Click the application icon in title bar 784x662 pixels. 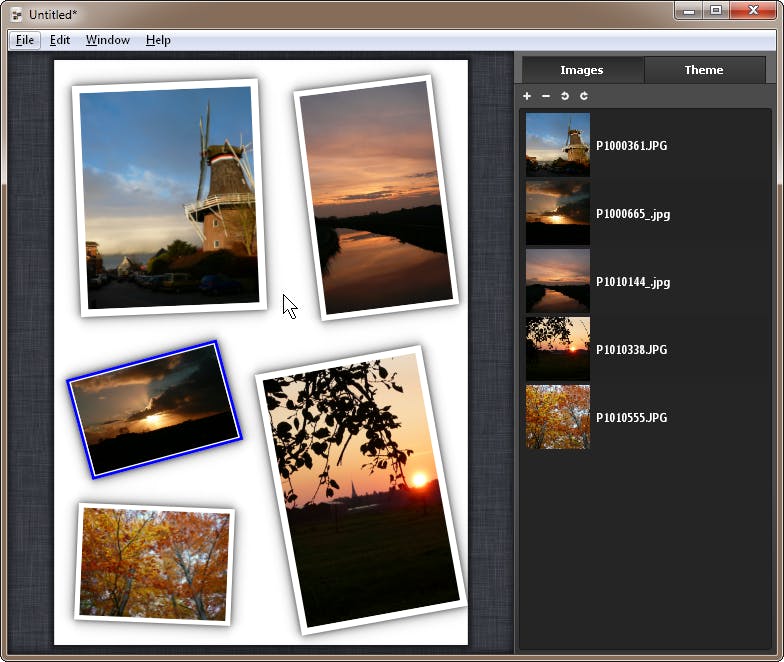pos(16,14)
